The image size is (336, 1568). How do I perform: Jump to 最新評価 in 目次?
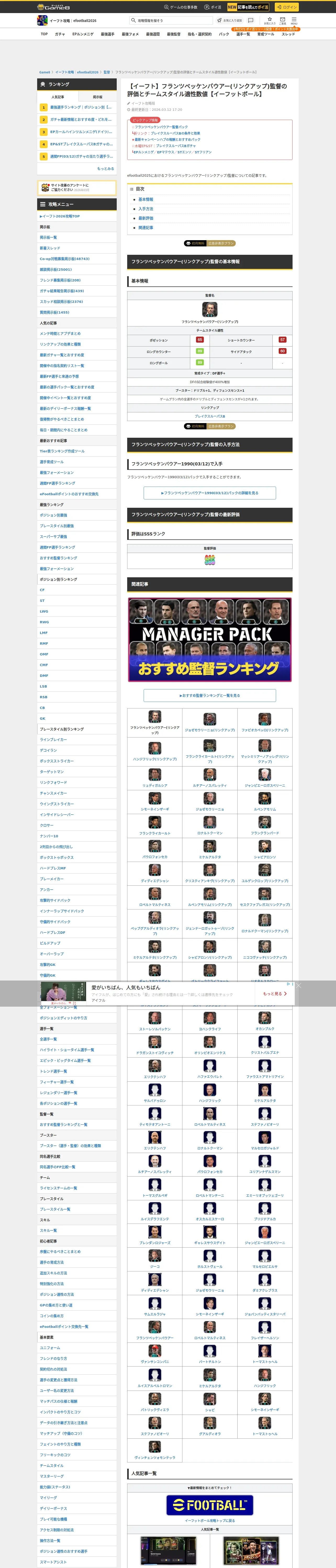click(146, 218)
